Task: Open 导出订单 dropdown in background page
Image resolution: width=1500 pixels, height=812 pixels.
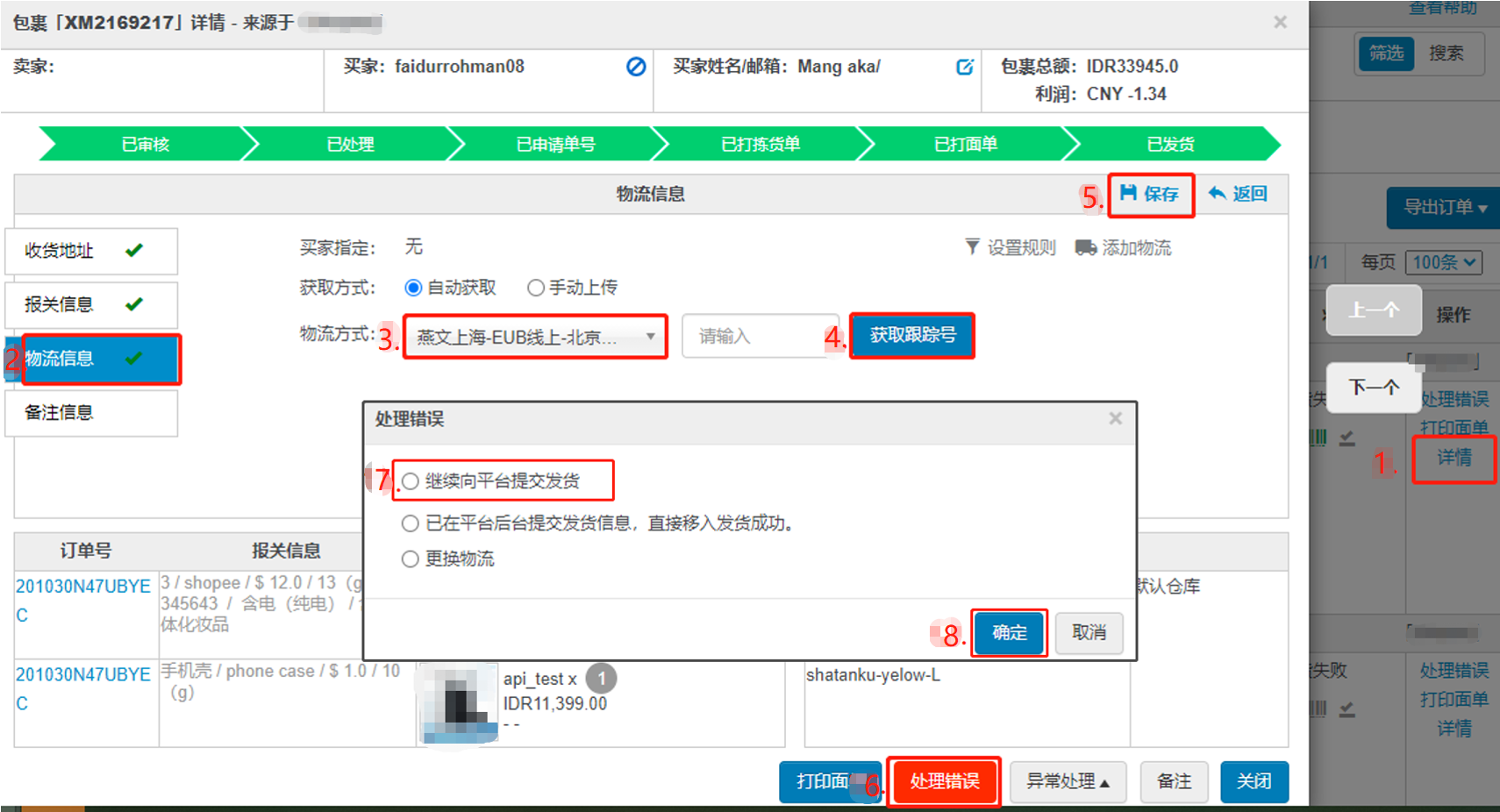Action: click(x=1444, y=208)
